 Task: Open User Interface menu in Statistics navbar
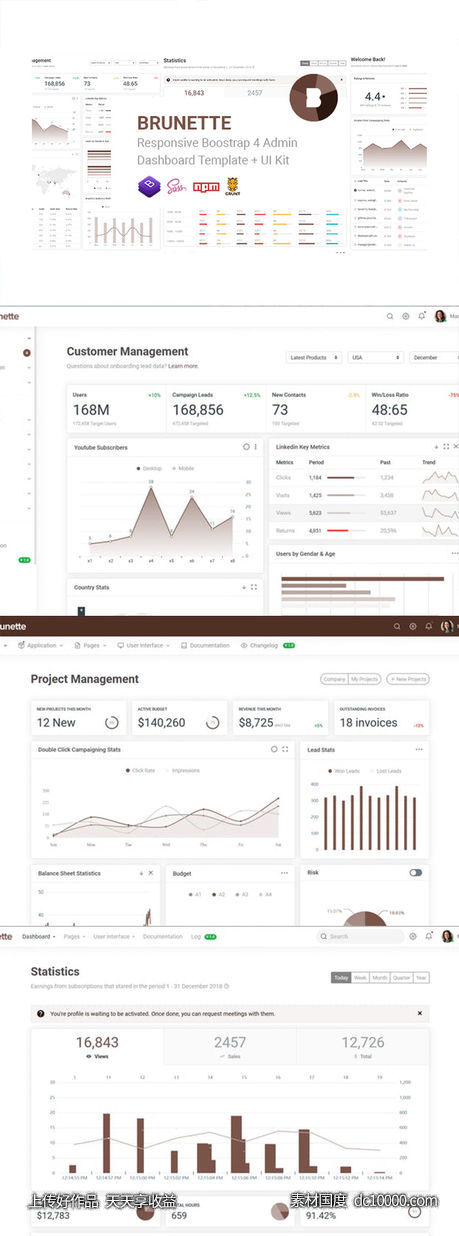click(114, 937)
